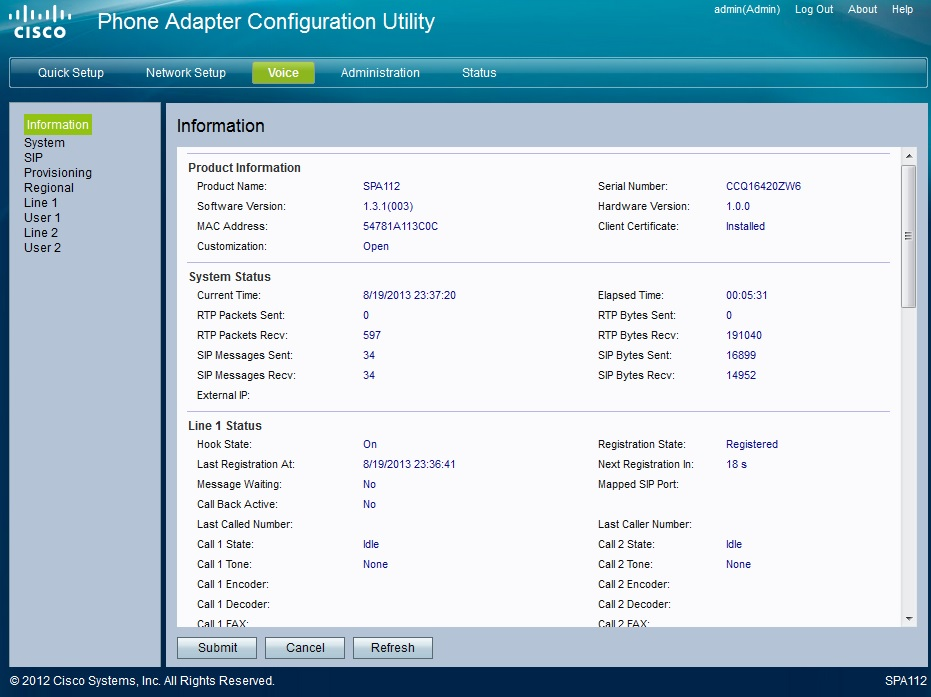
Task: Click the Mapped SIP Port label
Action: (x=638, y=484)
